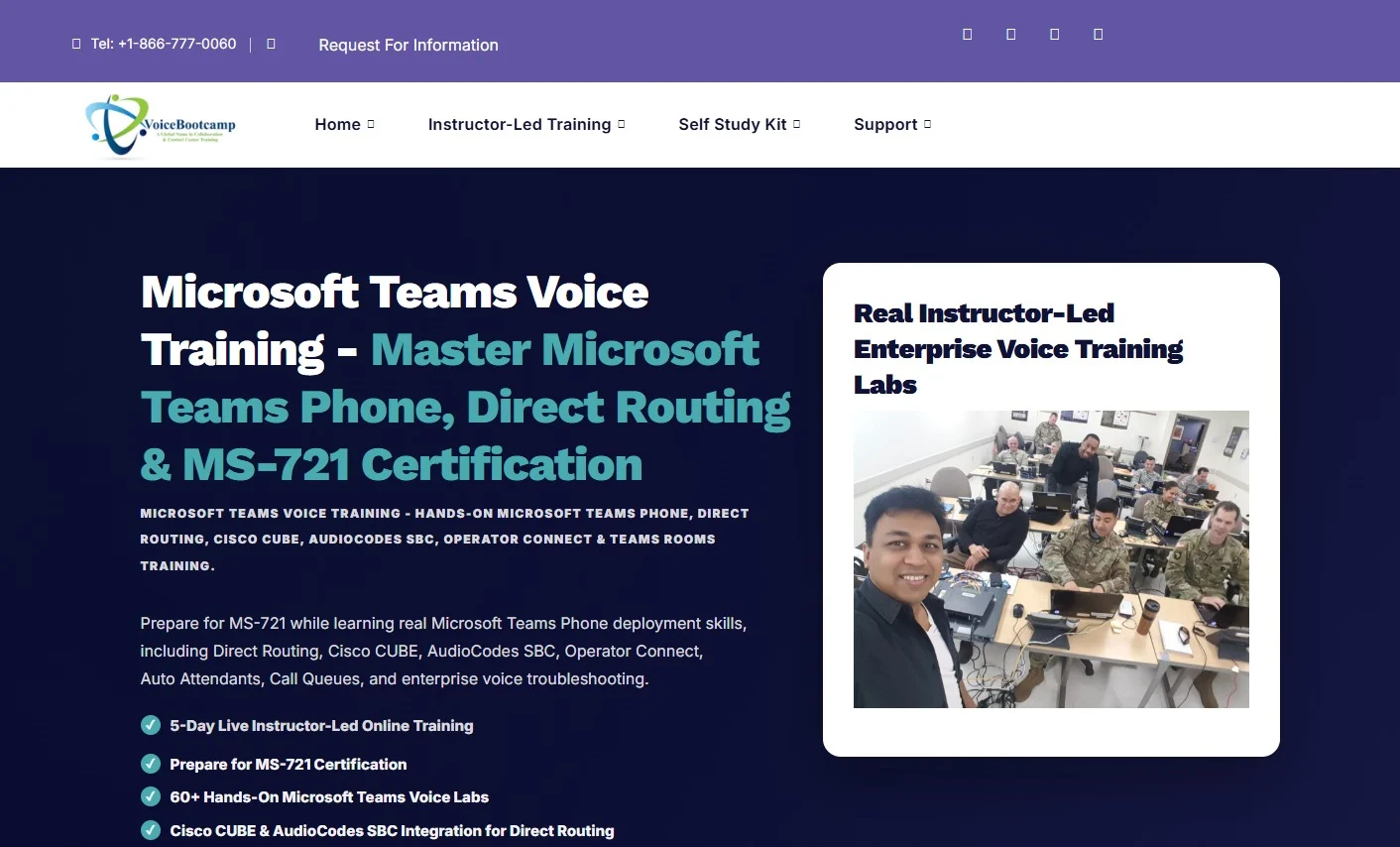Open the Self Study Kit menu item

pos(733,124)
